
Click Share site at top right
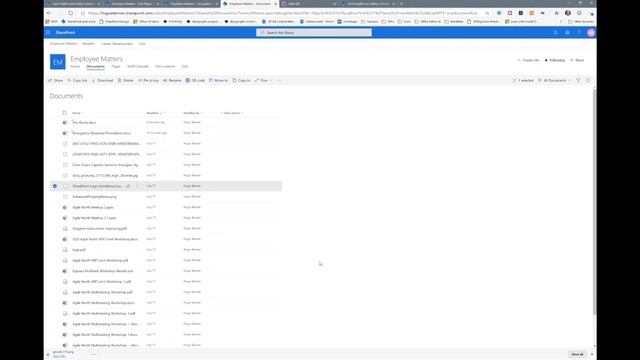[x=577, y=60]
